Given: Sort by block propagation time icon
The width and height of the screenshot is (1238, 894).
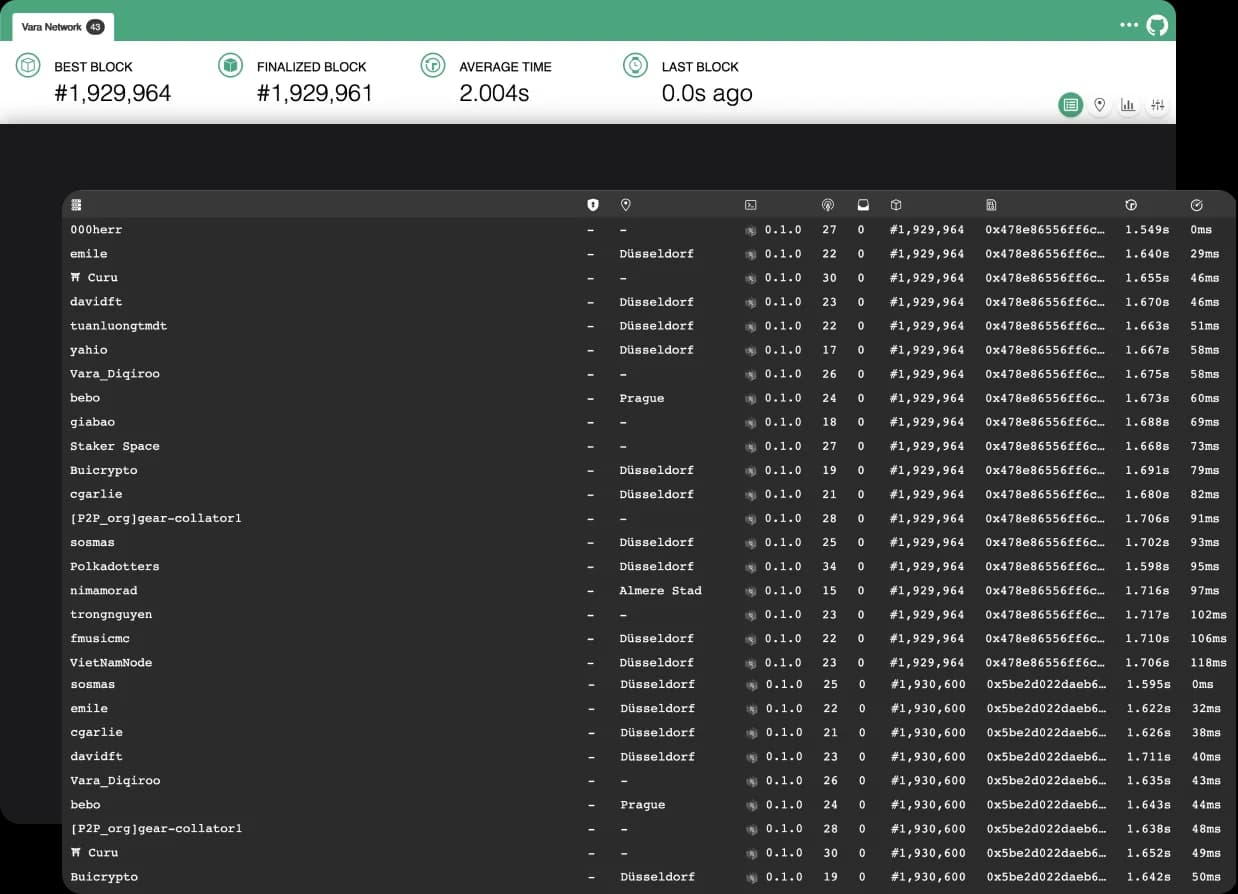Looking at the screenshot, I should pos(1197,205).
